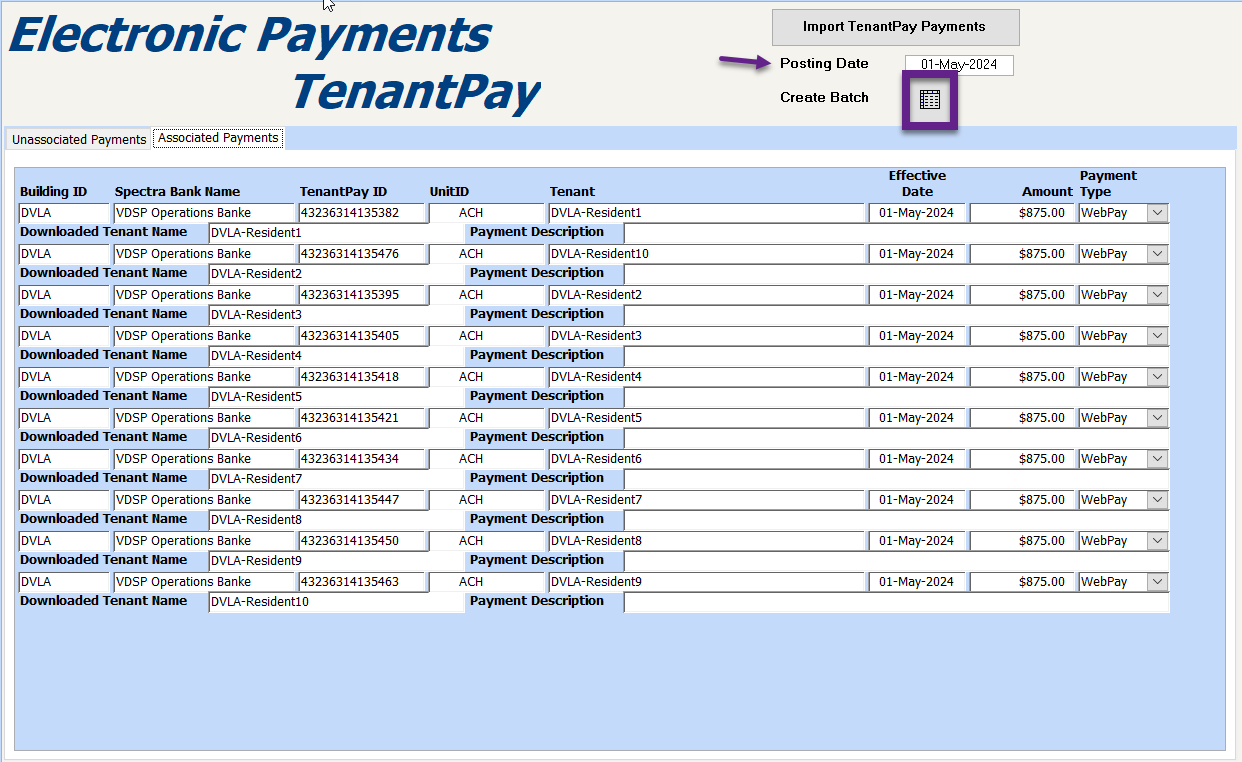
Task: Click Effective Date in 43236314135421 row
Action: [917, 418]
